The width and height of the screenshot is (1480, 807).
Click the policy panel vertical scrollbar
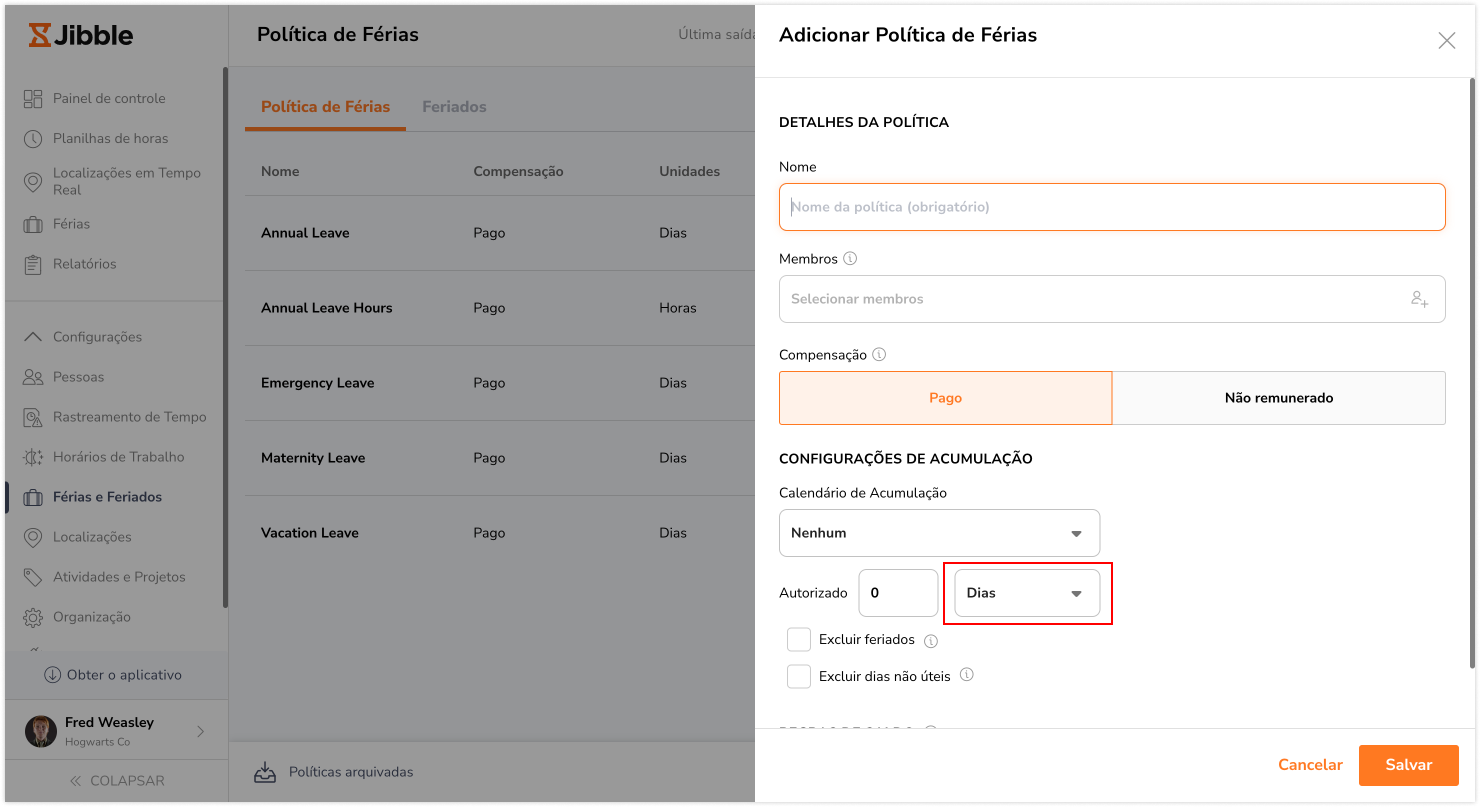coord(1472,373)
